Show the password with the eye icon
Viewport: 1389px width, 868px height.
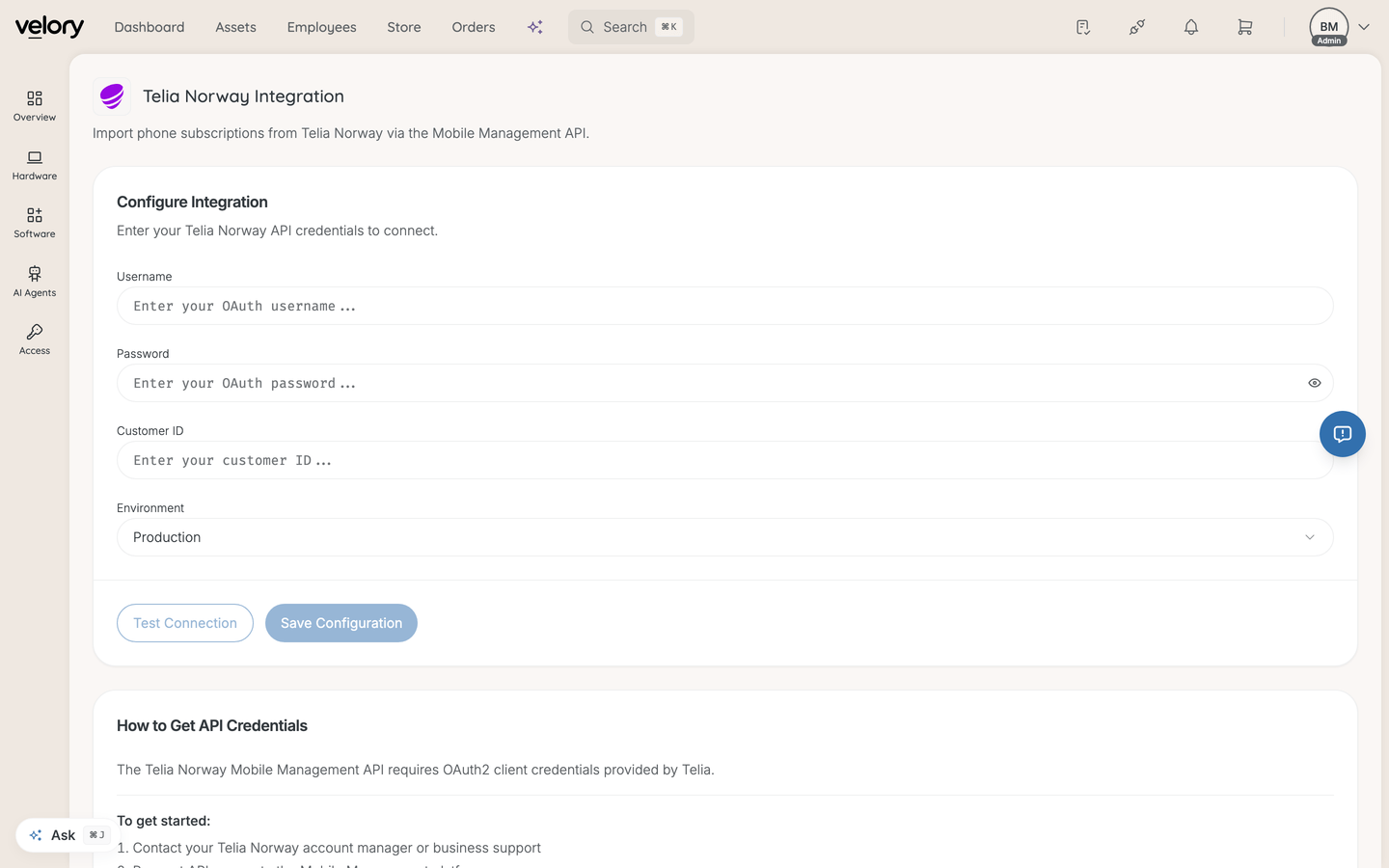pos(1315,383)
